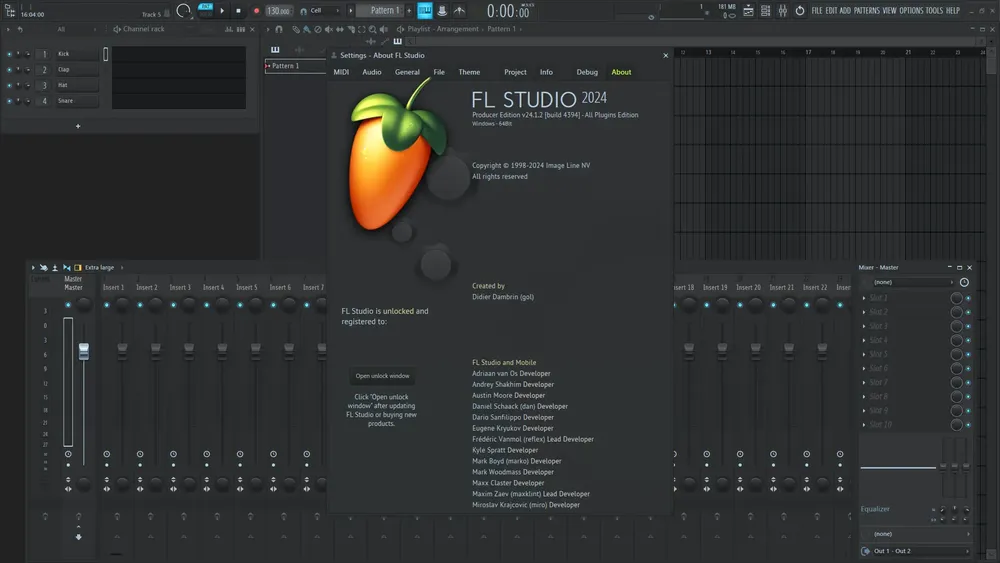The width and height of the screenshot is (1000, 563).
Task: Click the Play button in transport
Action: (x=222, y=10)
